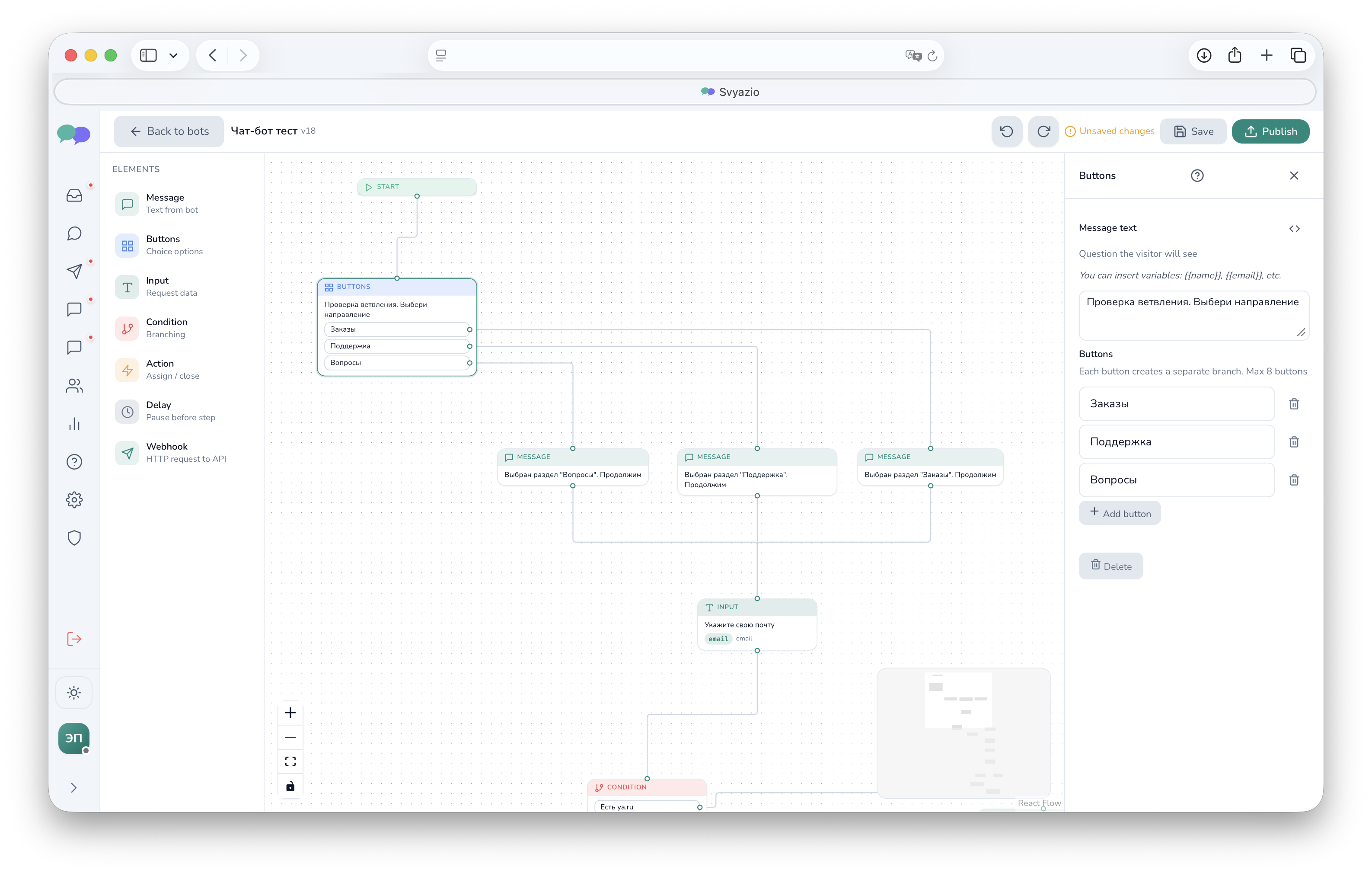
Task: Zoom in on the canvas with plus icon
Action: (290, 712)
